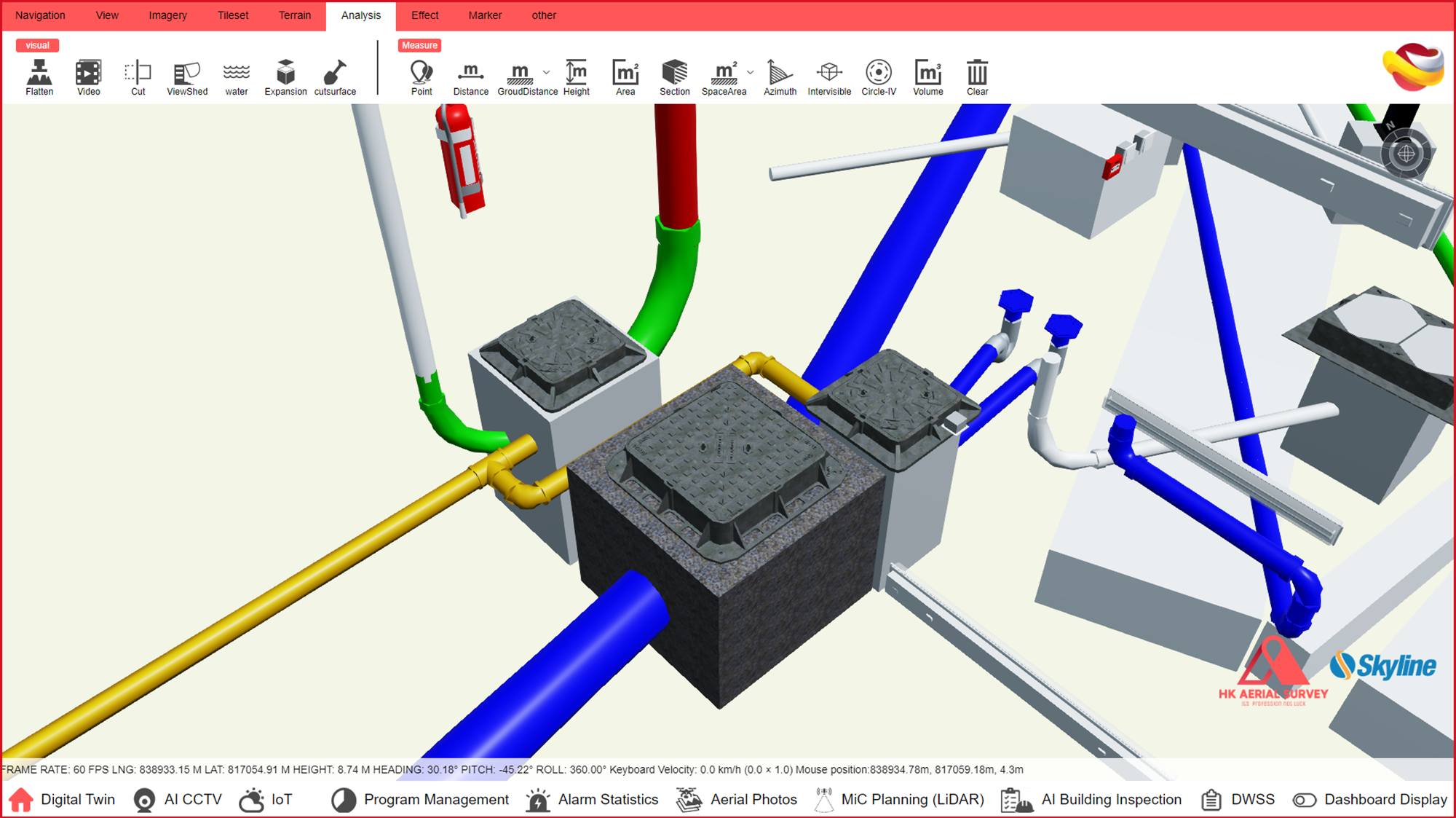Click the Clear trash icon
The width and height of the screenshot is (1456, 818).
[x=977, y=76]
